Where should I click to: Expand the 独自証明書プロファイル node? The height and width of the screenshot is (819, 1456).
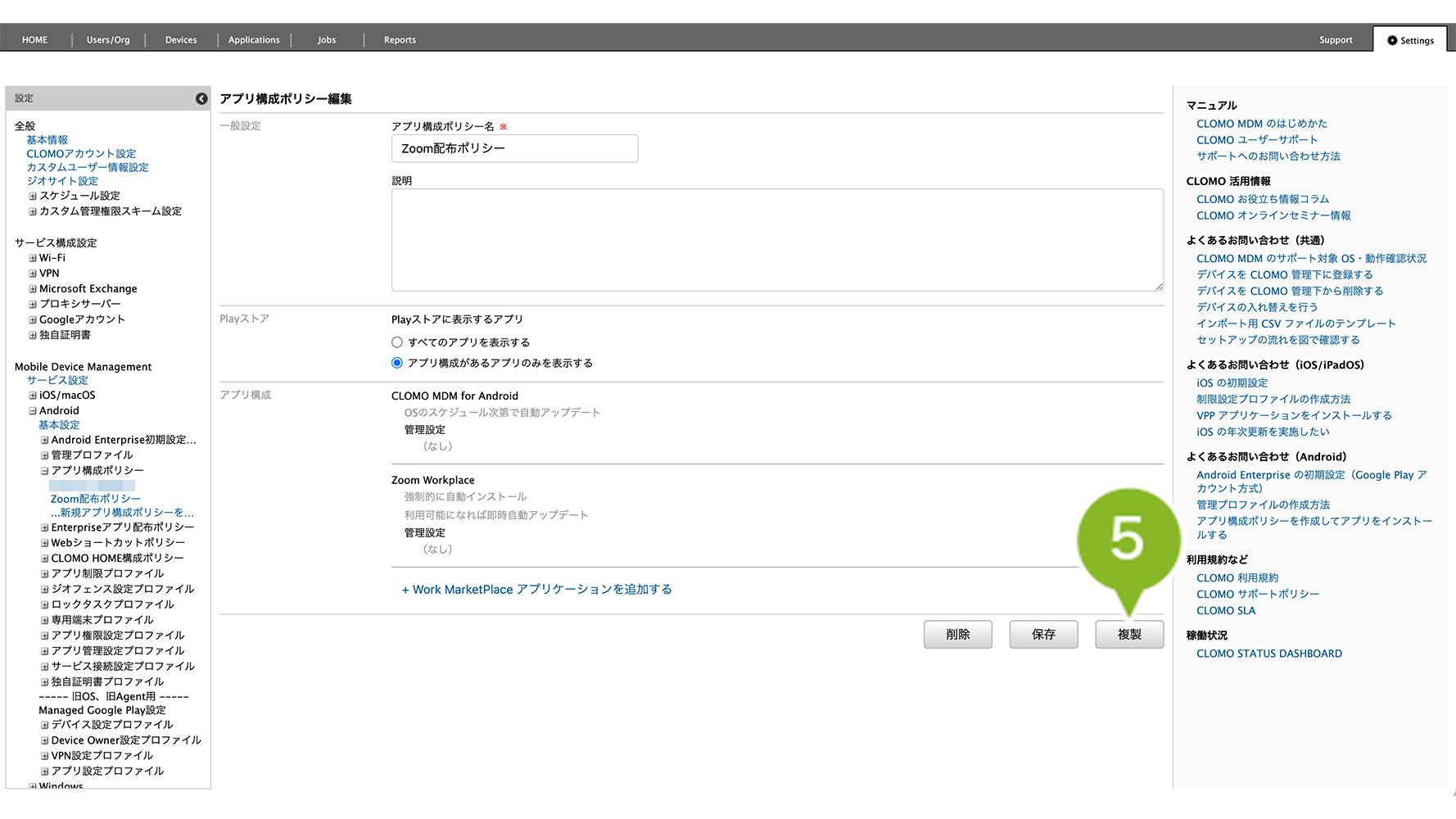pyautogui.click(x=45, y=682)
